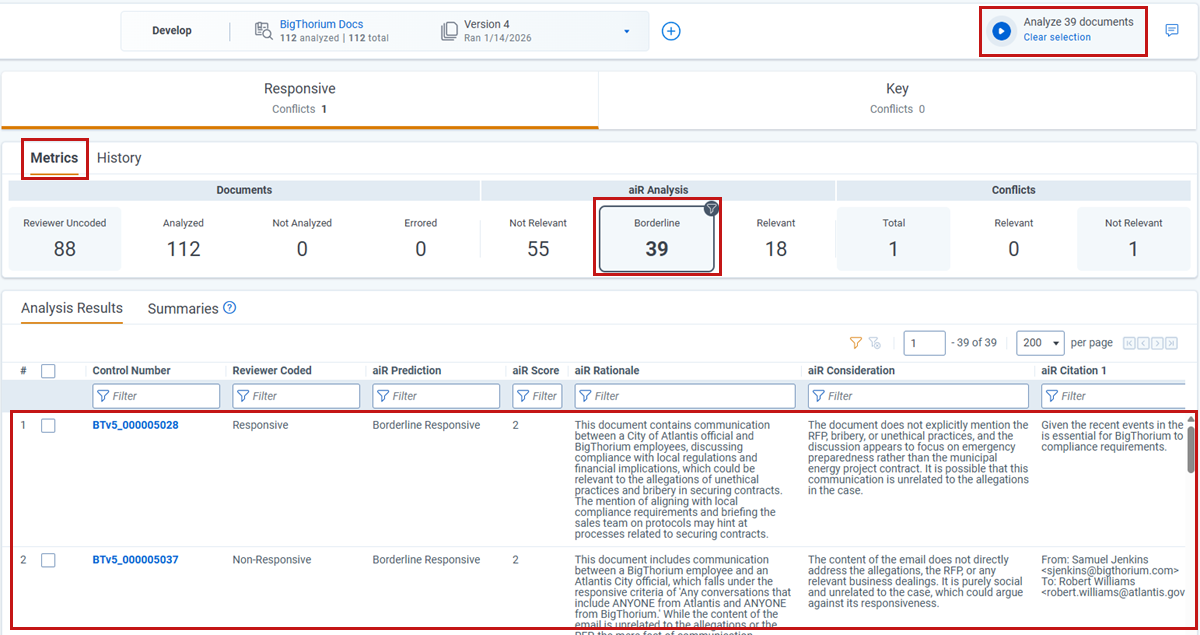Viewport: 1200px width, 635px height.
Task: Switch to the Key tab
Action: [x=897, y=99]
